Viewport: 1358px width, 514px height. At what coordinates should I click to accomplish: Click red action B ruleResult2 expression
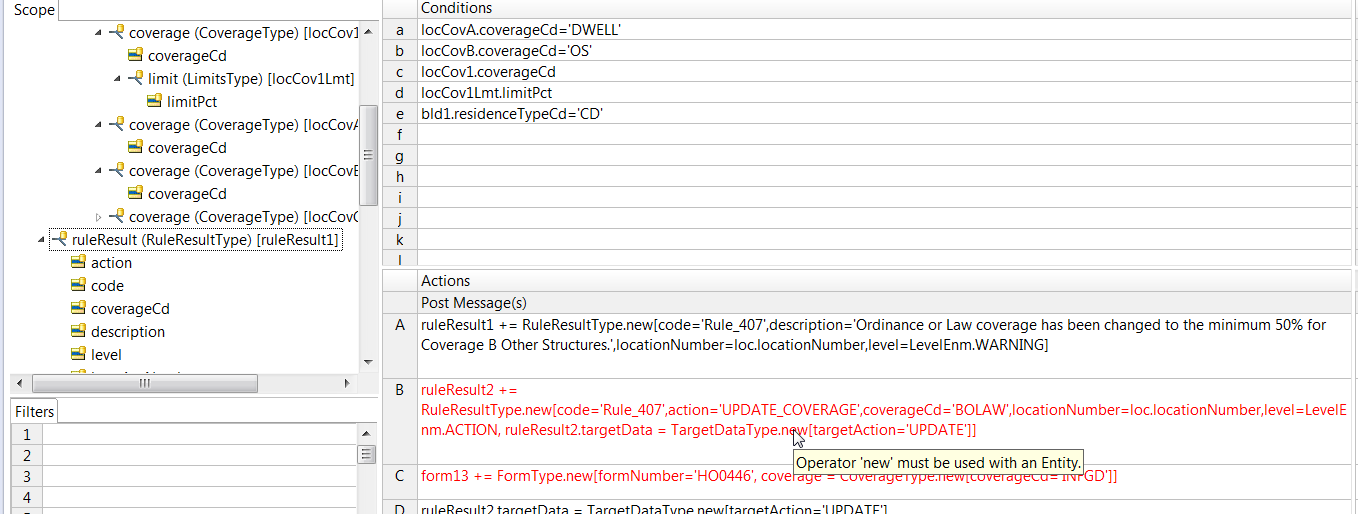(884, 421)
